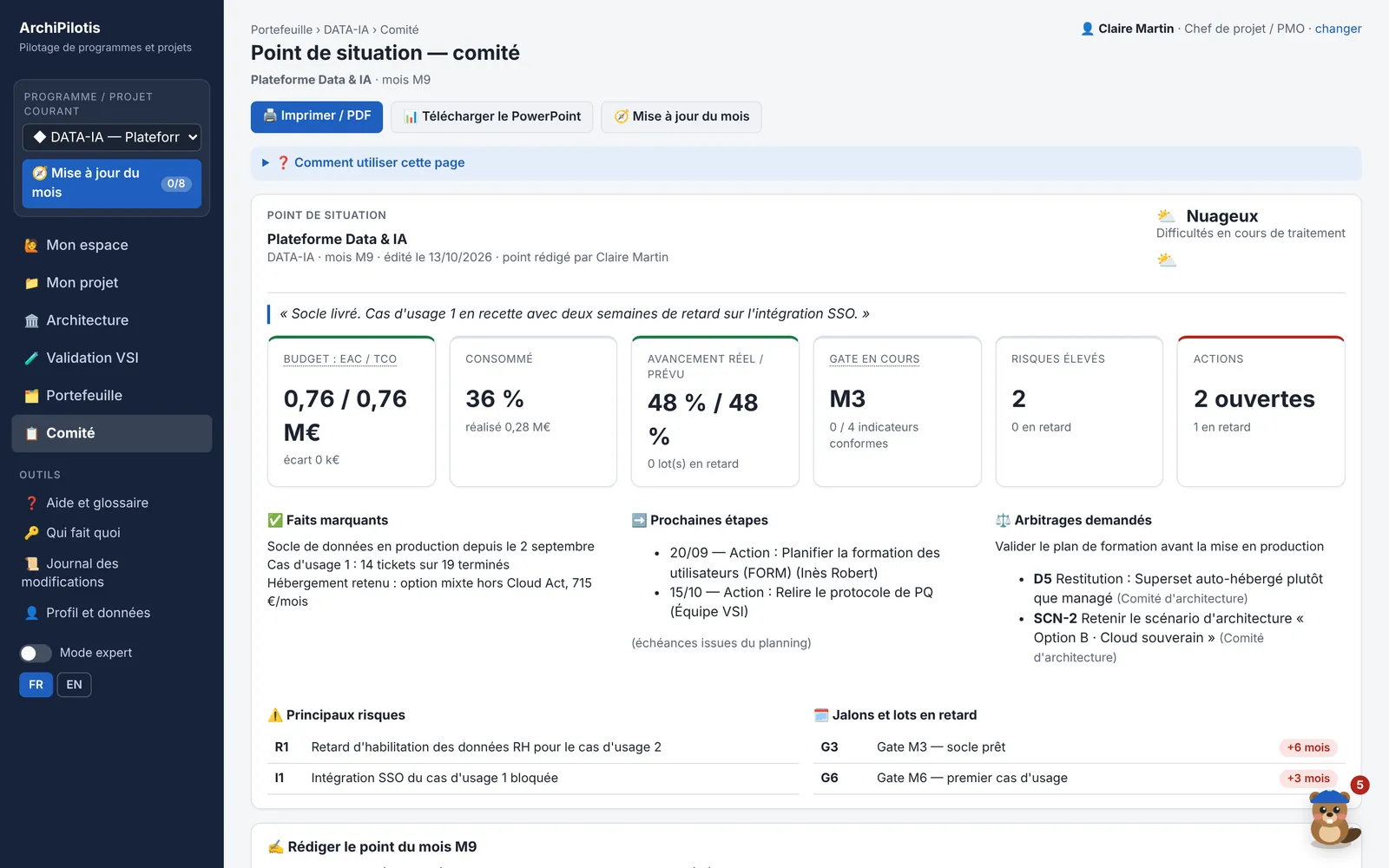Screen dimensions: 1389x868
Task: Click the Journal des modifications scroll icon
Action: (x=32, y=564)
